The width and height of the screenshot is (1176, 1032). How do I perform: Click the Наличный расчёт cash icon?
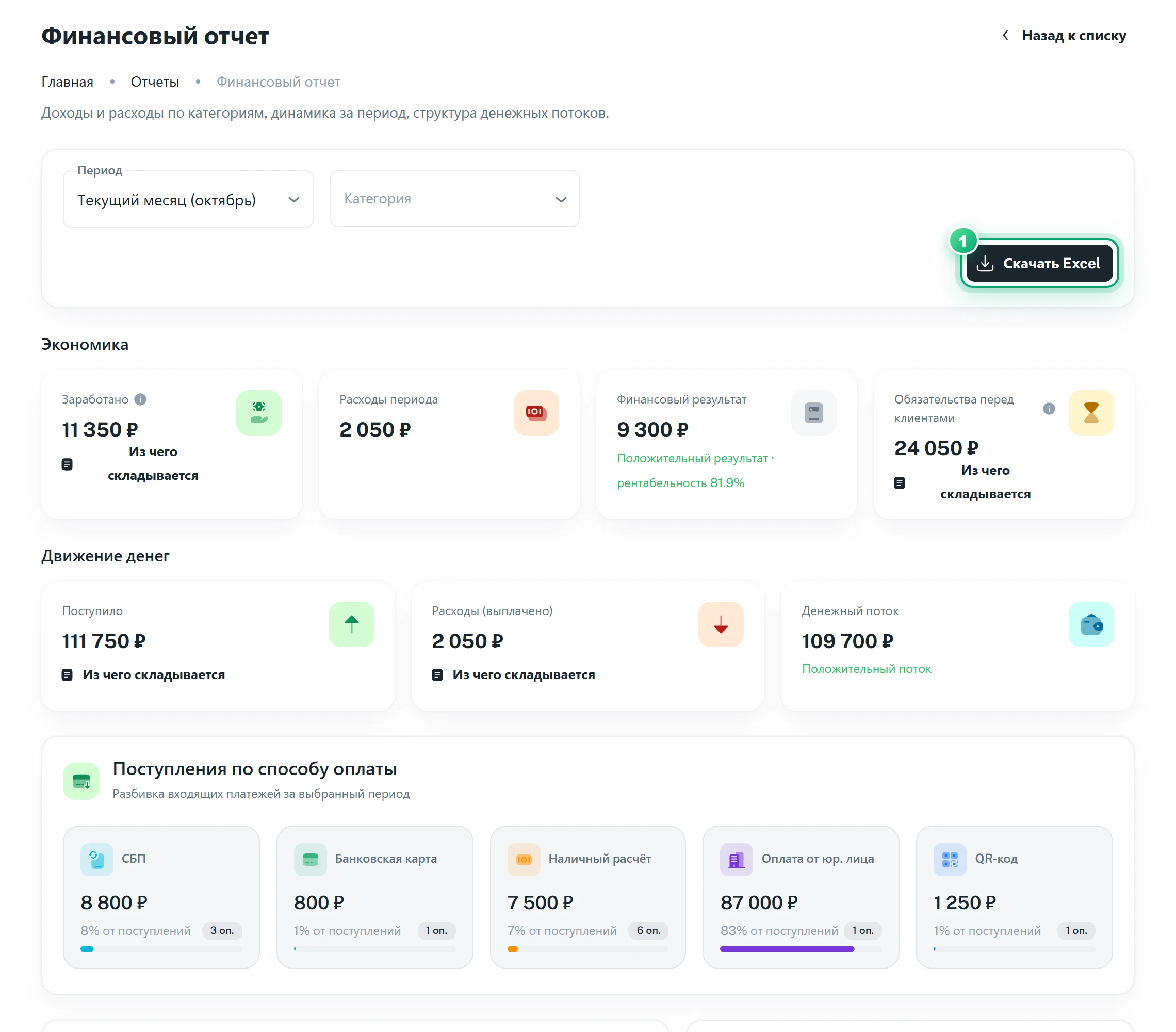coord(524,859)
